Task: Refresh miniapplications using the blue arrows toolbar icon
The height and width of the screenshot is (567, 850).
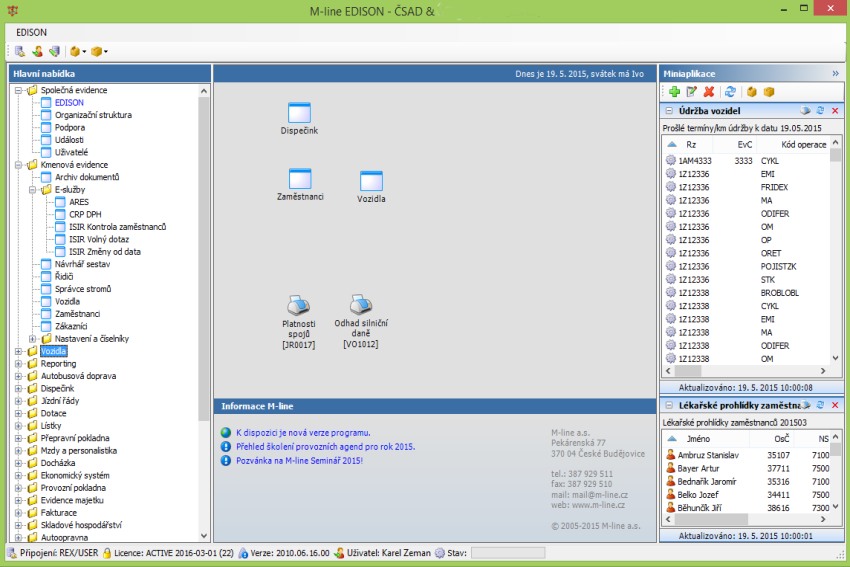Action: 730,91
